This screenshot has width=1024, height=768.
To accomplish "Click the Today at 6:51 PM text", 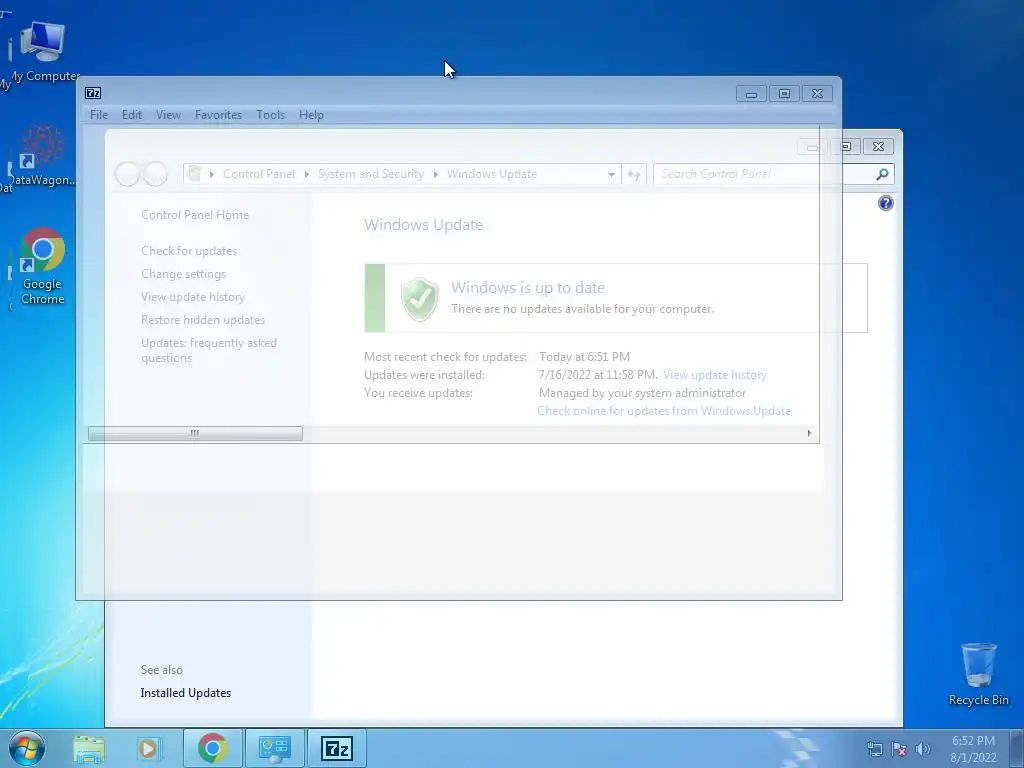I will [x=584, y=357].
